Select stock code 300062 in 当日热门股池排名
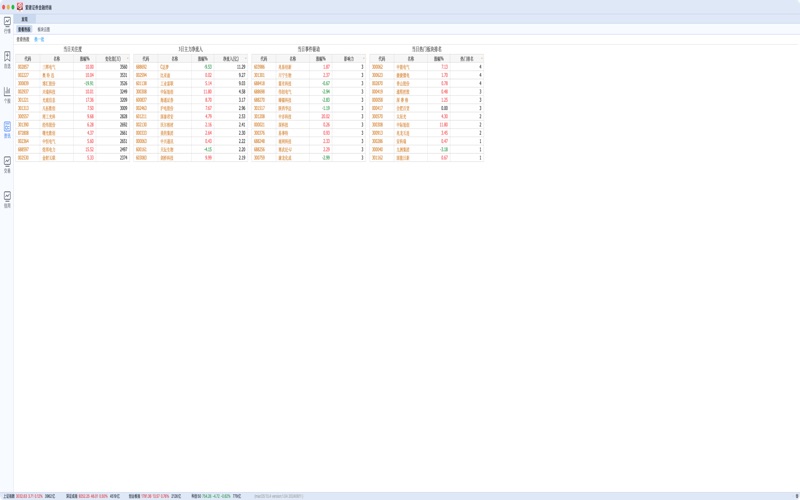Screen dimensions: 800x500 pyautogui.click(x=378, y=67)
